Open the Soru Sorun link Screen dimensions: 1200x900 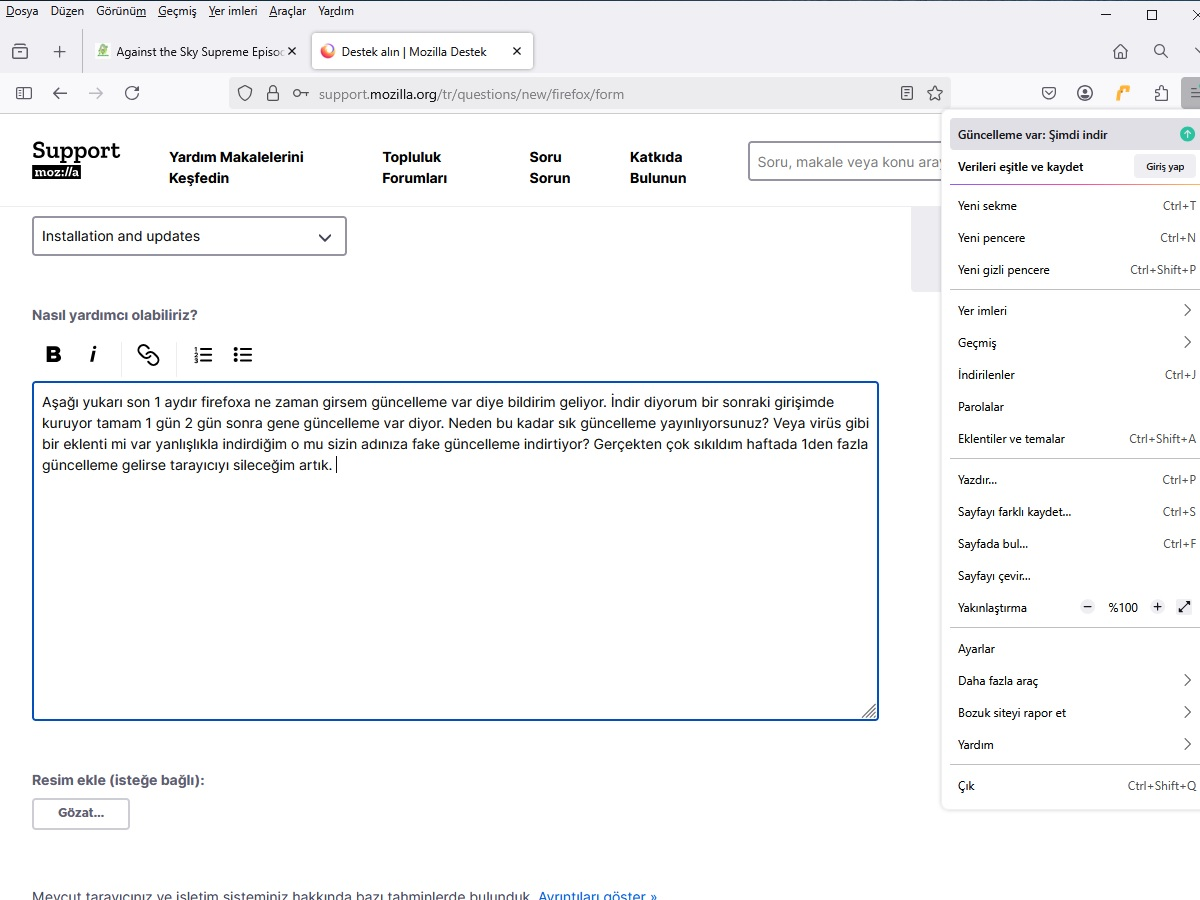(x=550, y=168)
